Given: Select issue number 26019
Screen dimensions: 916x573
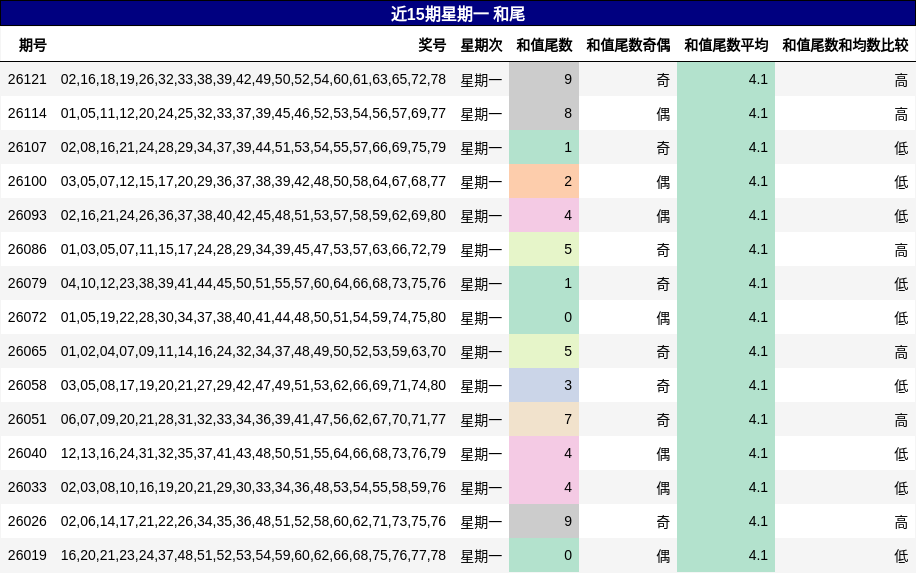Looking at the screenshot, I should (27, 555).
